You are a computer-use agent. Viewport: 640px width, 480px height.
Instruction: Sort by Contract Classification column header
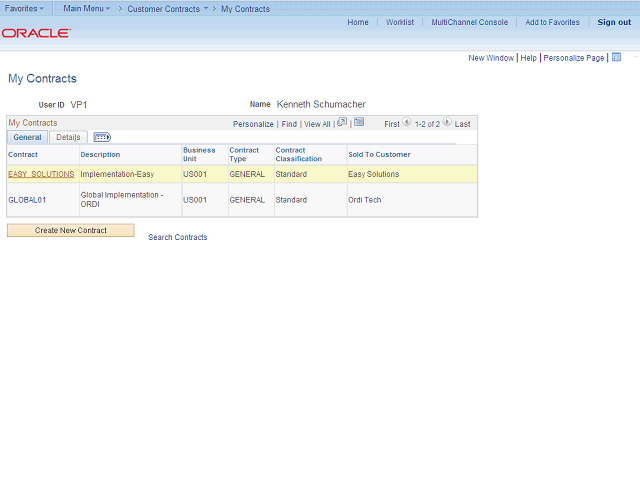(299, 155)
